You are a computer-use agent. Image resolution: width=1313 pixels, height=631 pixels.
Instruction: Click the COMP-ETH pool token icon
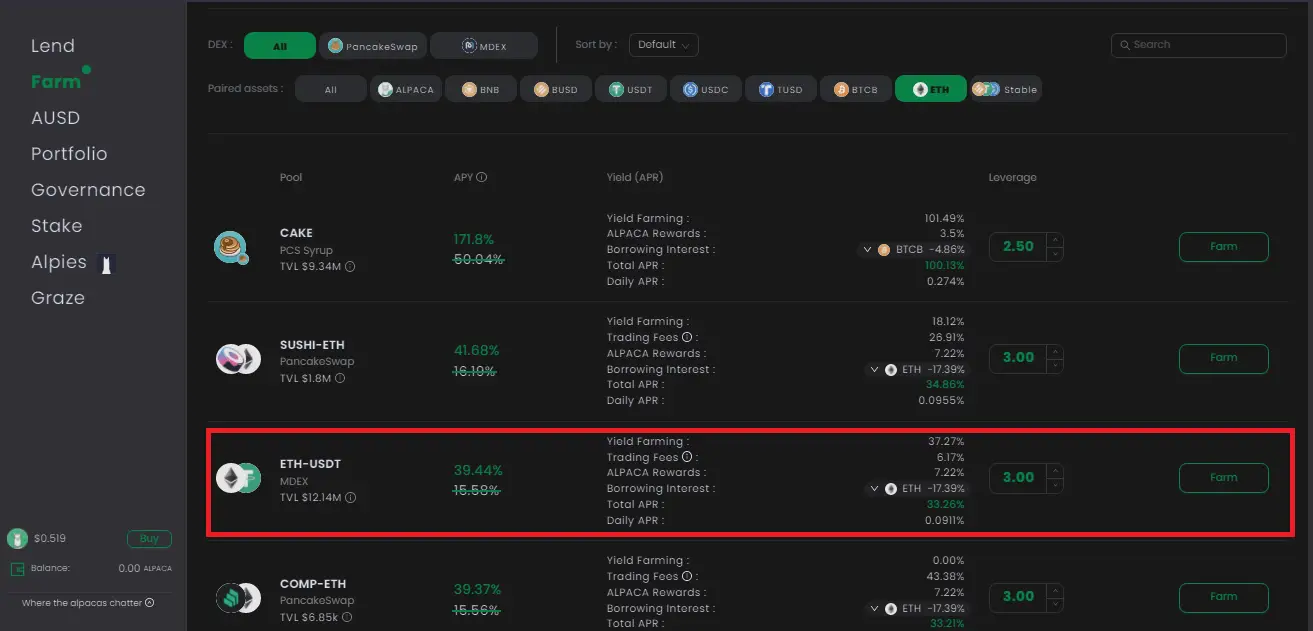[x=238, y=598]
